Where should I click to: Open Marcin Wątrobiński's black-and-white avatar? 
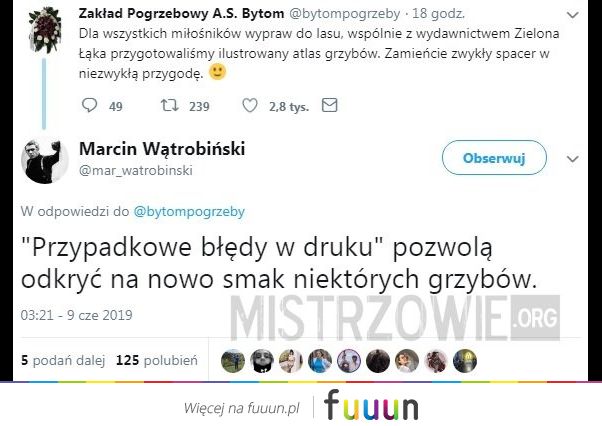click(45, 160)
